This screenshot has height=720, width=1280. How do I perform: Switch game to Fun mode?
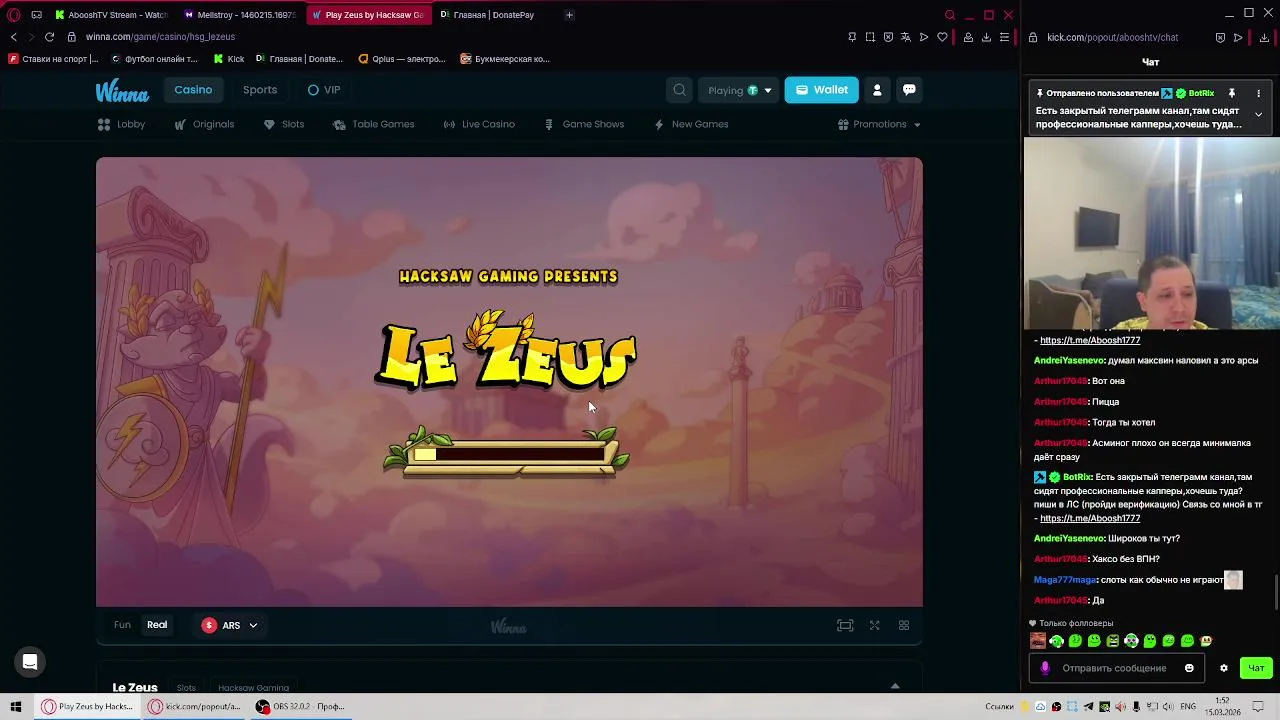point(122,625)
